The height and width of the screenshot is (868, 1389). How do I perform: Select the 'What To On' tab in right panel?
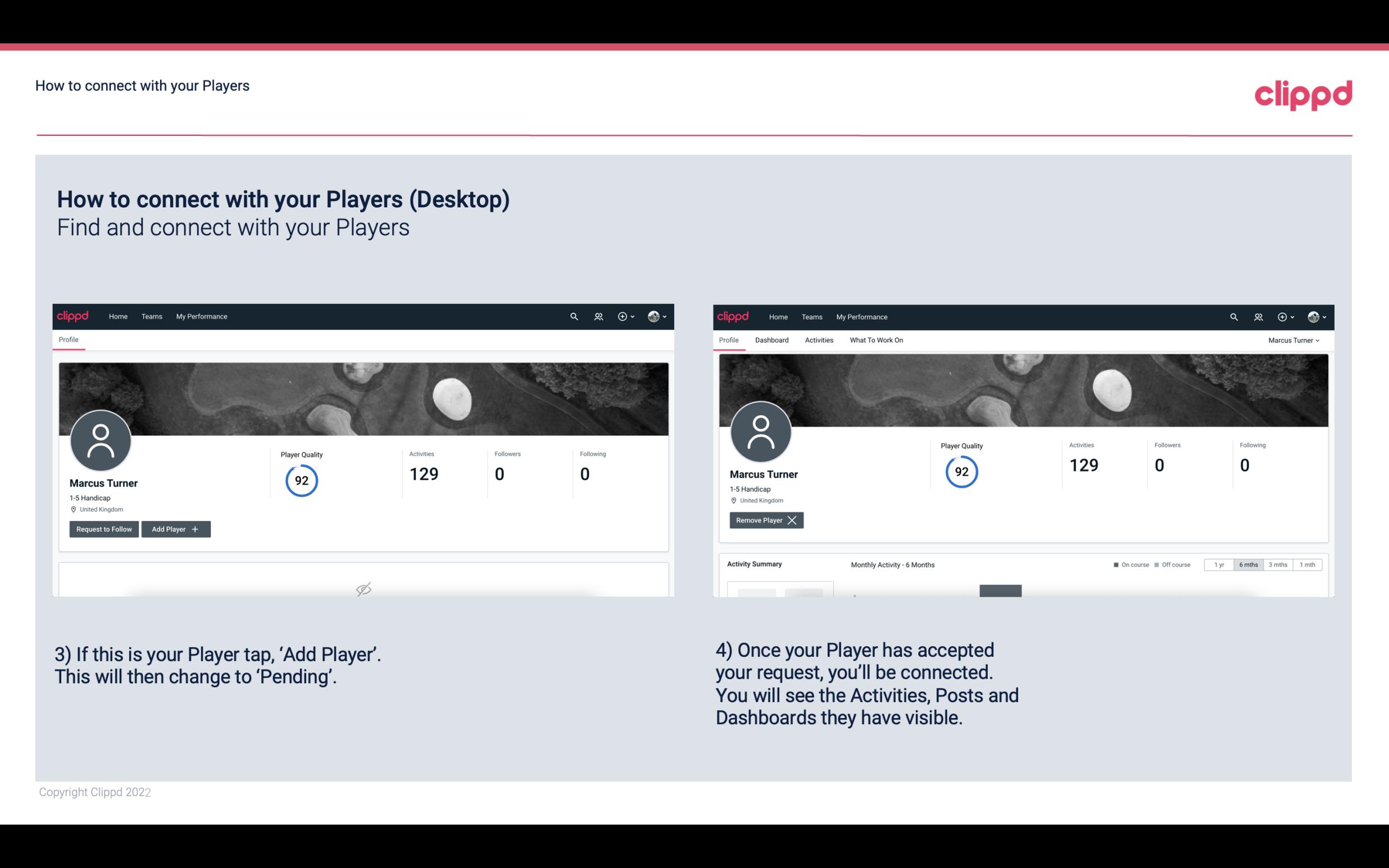tap(876, 339)
